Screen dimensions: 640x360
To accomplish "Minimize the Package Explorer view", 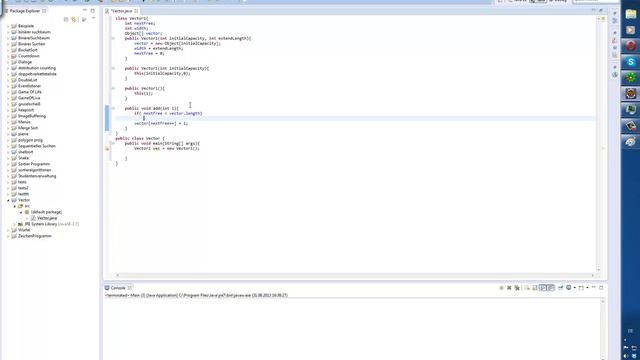I will click(85, 11).
